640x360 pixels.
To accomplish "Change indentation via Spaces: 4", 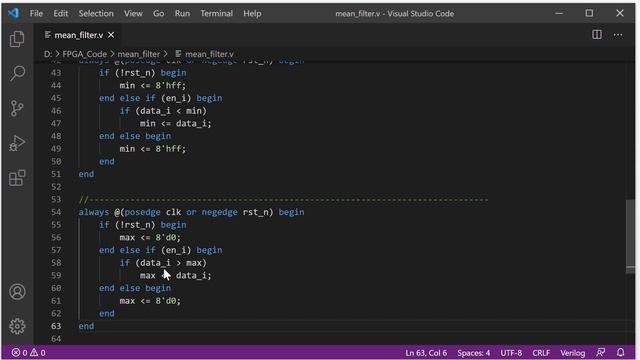I will click(x=473, y=353).
